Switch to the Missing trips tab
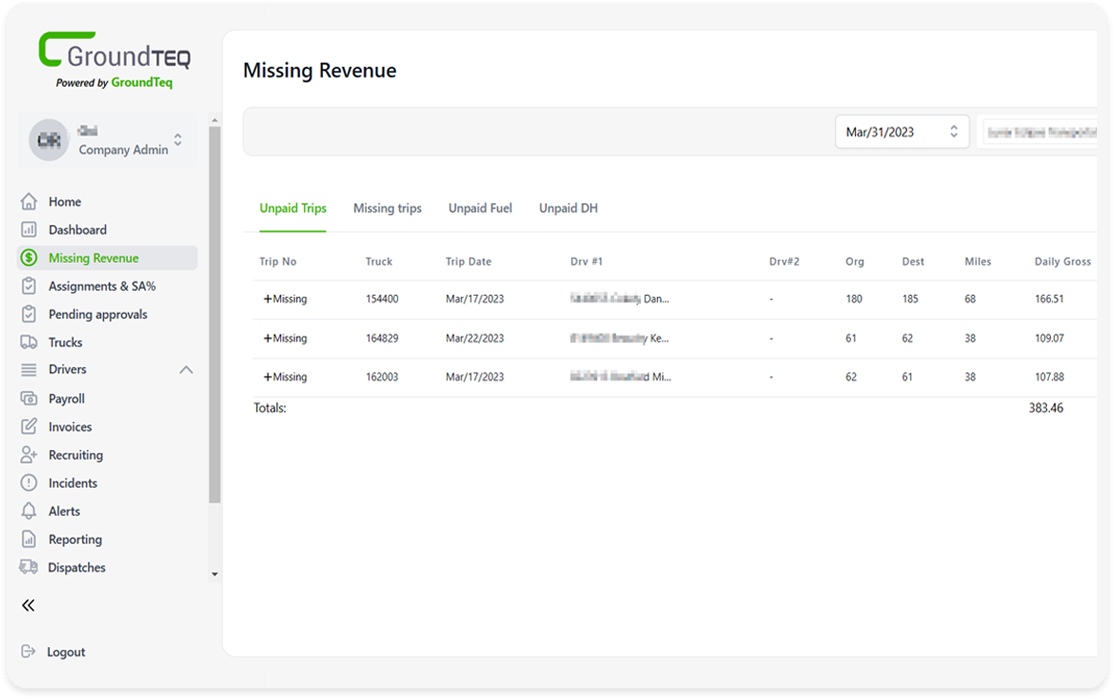The width and height of the screenshot is (1115, 700). 387,208
